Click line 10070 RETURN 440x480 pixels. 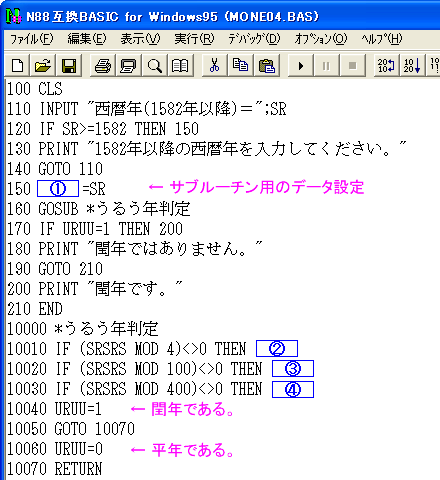54,469
